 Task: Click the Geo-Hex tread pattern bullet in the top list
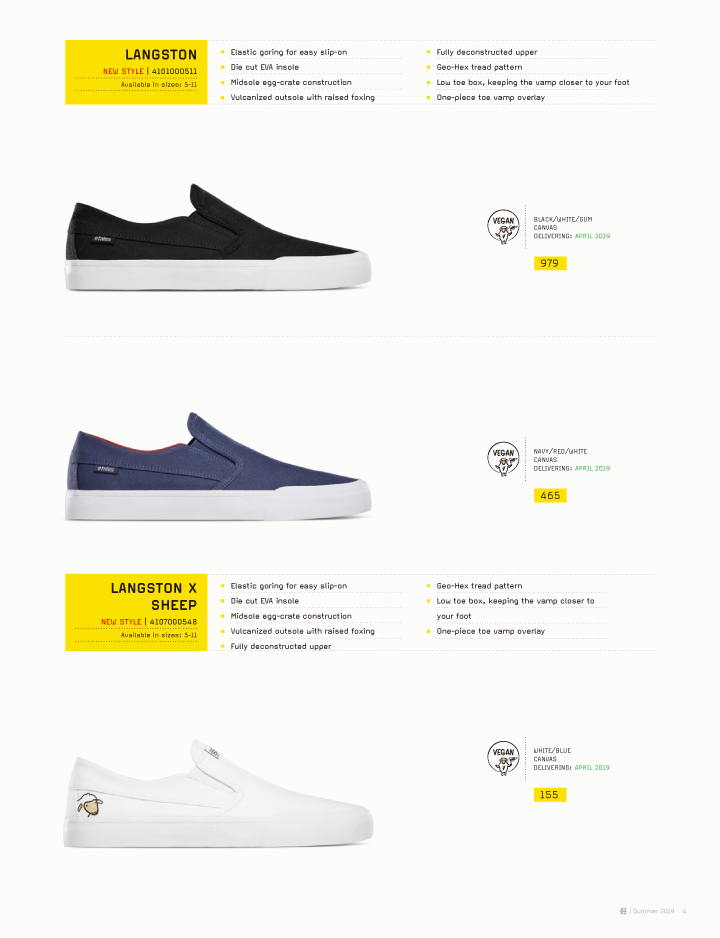479,67
